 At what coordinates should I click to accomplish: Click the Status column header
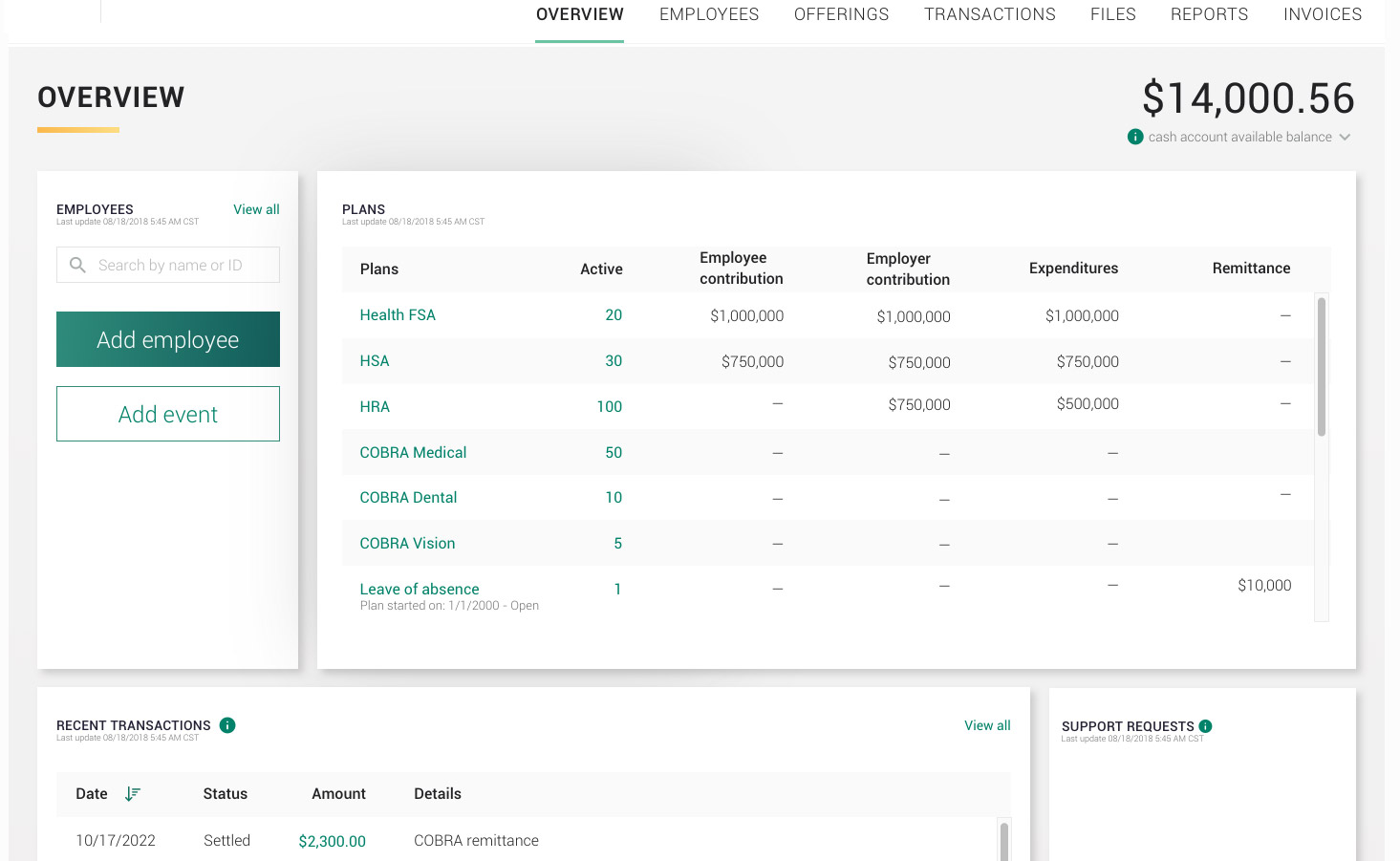point(226,793)
